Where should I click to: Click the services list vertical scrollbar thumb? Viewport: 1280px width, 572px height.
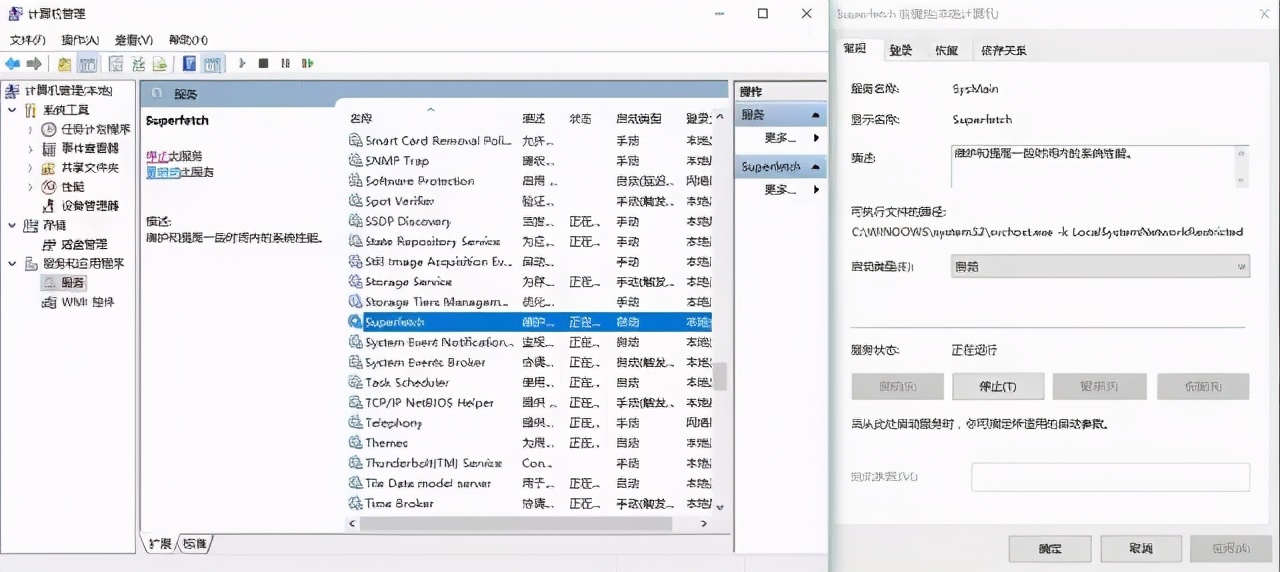click(719, 375)
